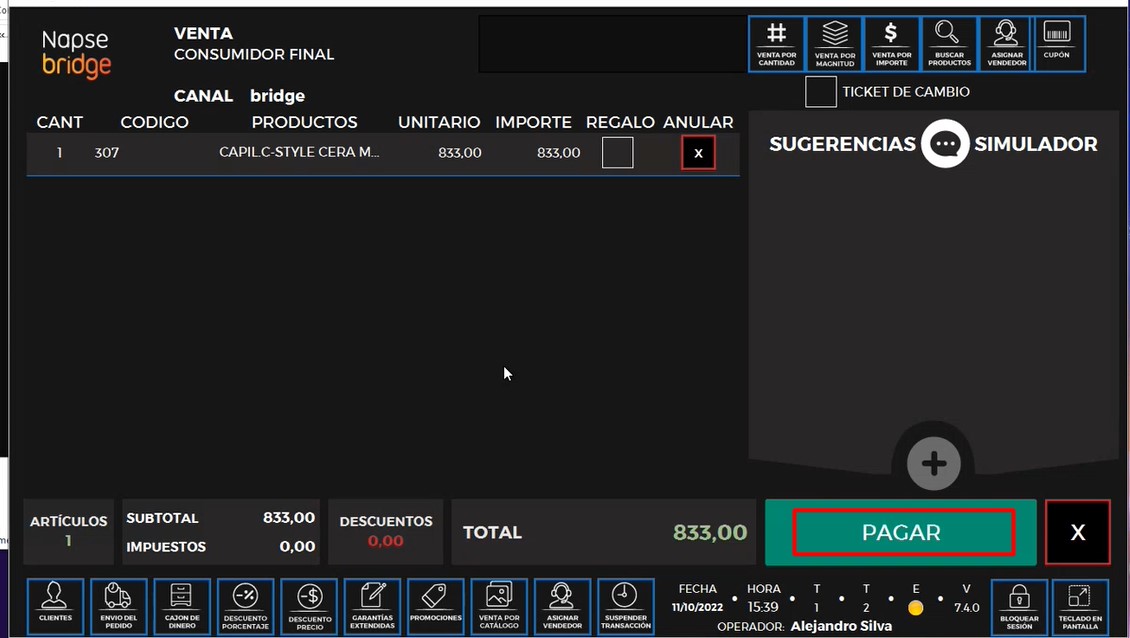Open the Cajón de Dinero drawer
1130x638 pixels.
(x=182, y=607)
